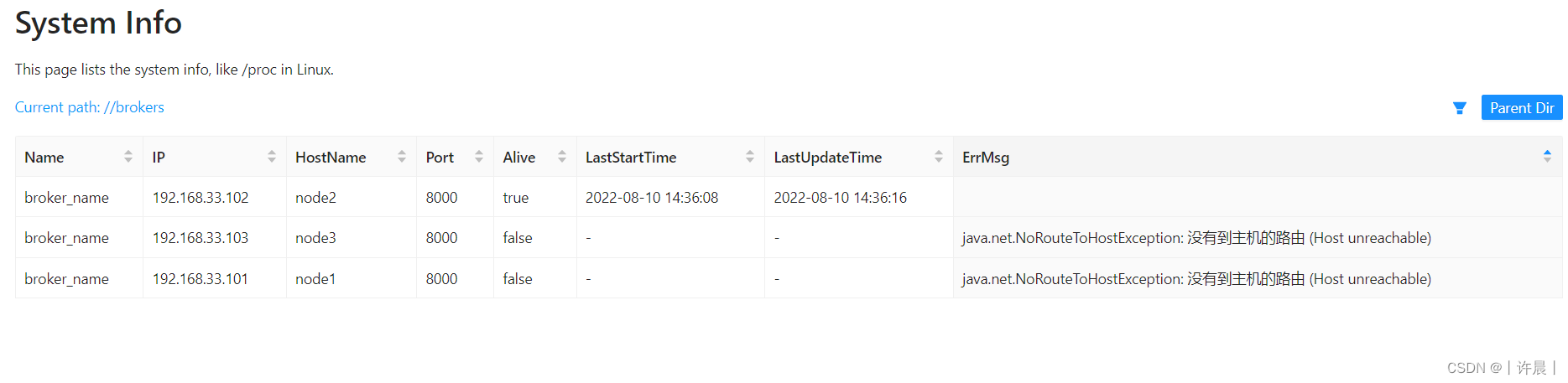Select the node2 hostname cell
The width and height of the screenshot is (1568, 383).
(316, 198)
